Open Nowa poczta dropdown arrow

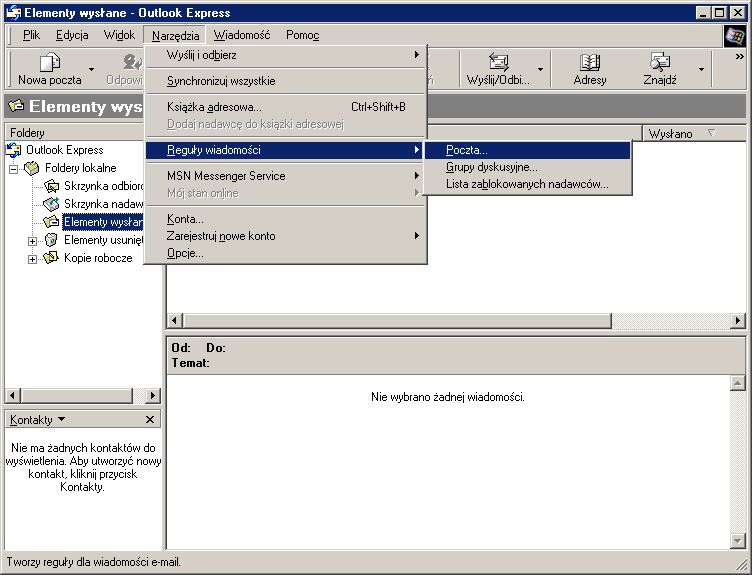click(91, 70)
